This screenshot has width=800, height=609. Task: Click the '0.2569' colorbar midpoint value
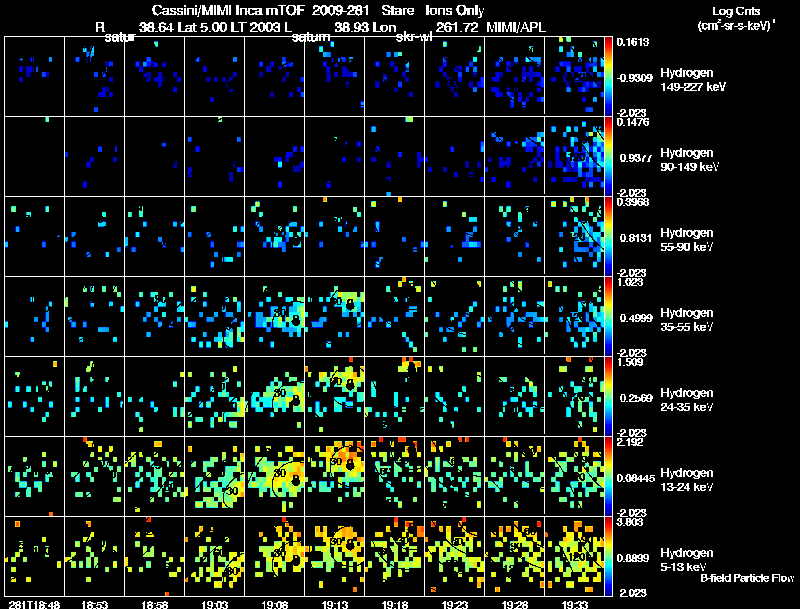(636, 398)
